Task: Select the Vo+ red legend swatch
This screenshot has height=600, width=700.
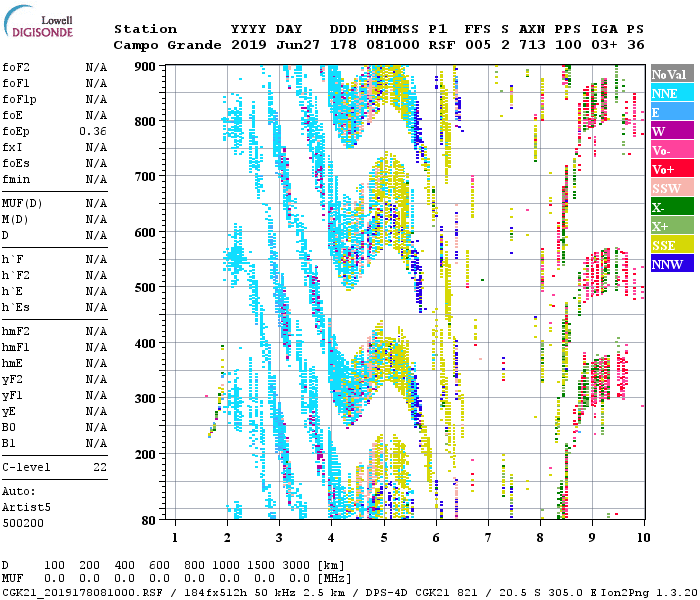Action: pyautogui.click(x=672, y=169)
